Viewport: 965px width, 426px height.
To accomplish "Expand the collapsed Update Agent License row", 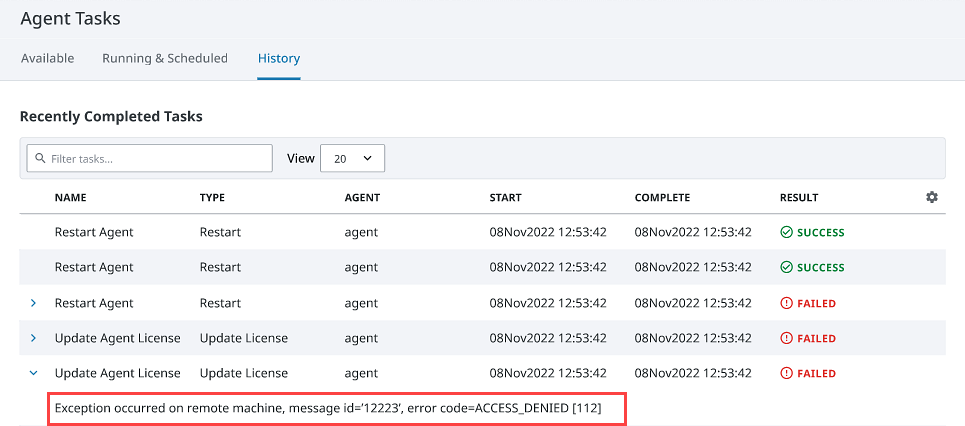I will tap(34, 339).
